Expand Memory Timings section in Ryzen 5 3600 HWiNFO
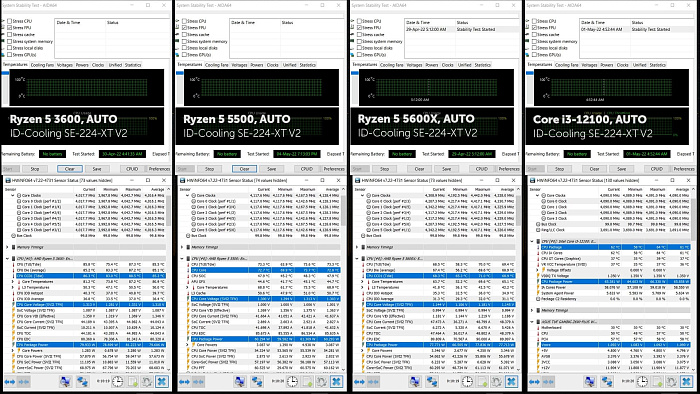Image resolution: width=700 pixels, height=394 pixels. tap(7, 247)
